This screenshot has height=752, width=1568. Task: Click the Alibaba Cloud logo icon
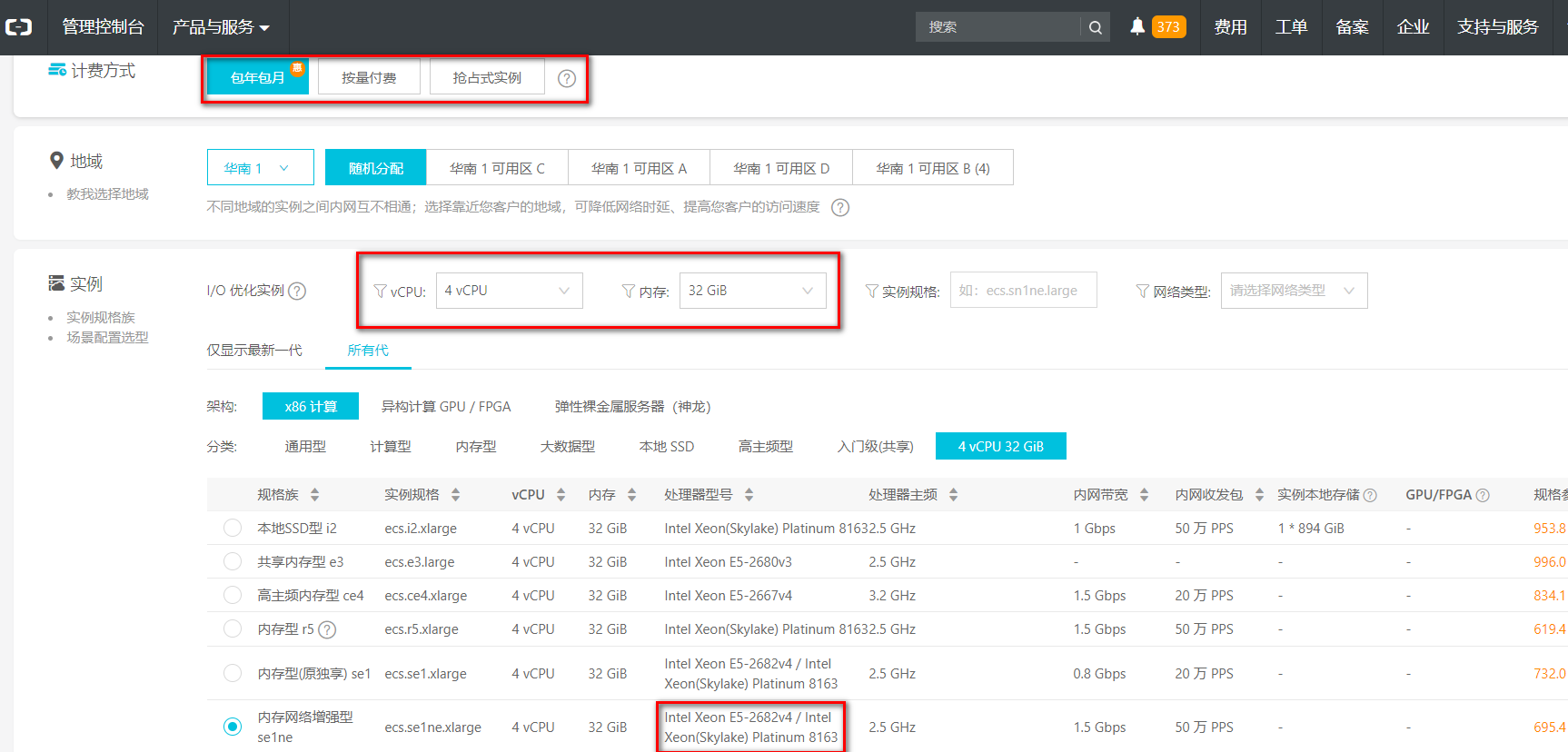[18, 27]
